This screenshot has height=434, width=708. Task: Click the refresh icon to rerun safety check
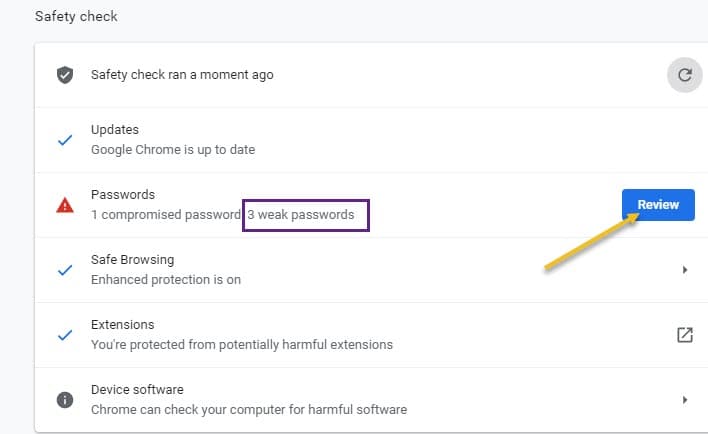(x=684, y=74)
